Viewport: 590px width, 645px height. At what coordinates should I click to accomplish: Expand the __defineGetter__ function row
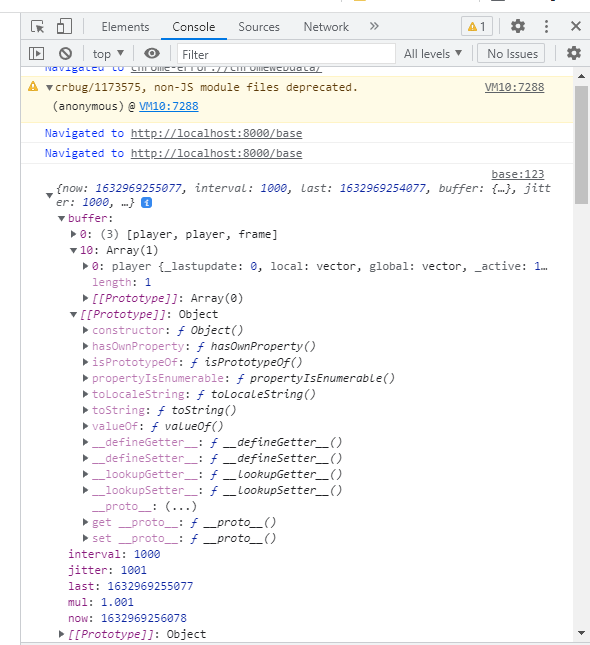pyautogui.click(x=85, y=442)
